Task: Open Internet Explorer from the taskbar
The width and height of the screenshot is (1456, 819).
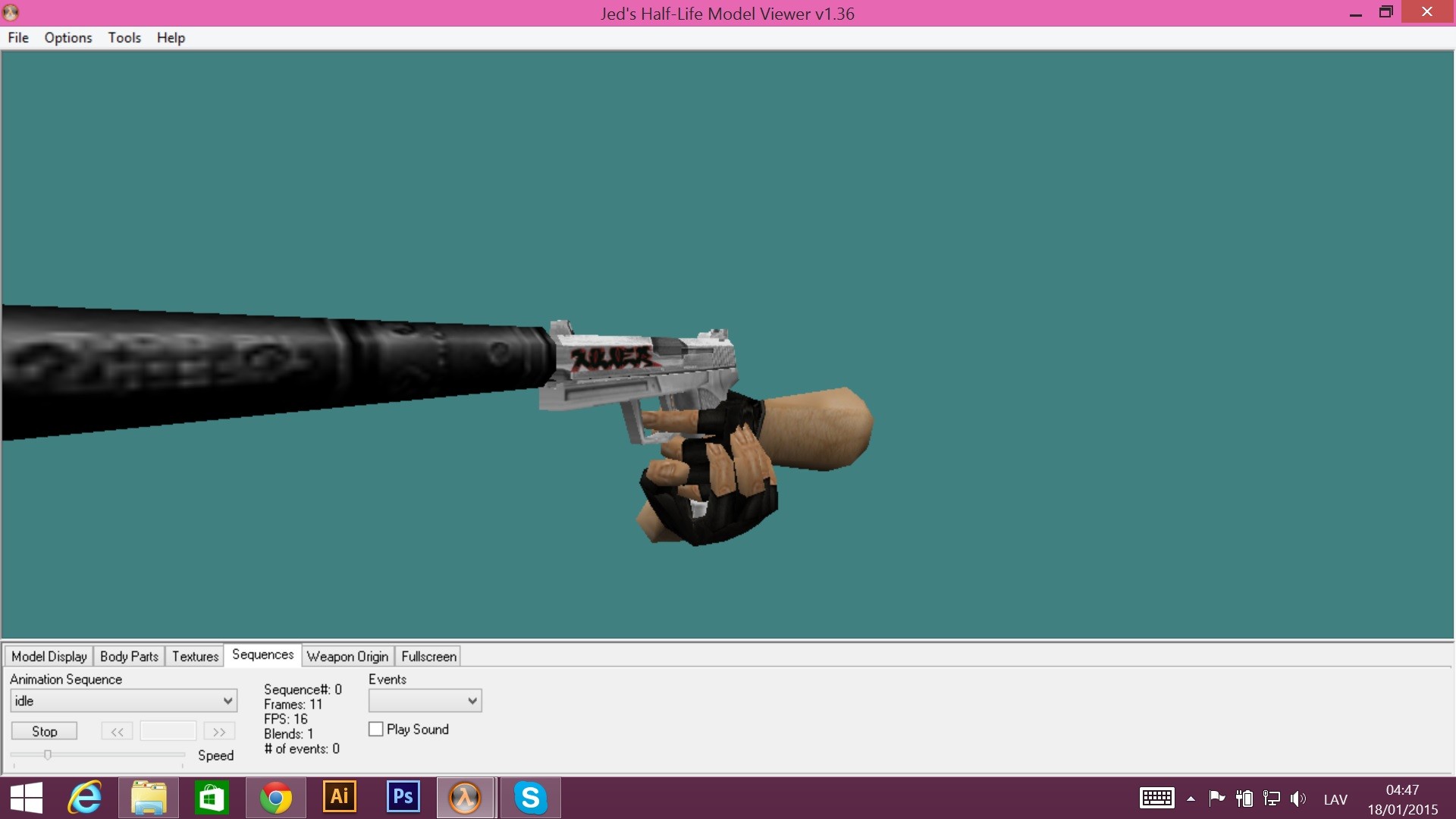Action: pyautogui.click(x=85, y=798)
